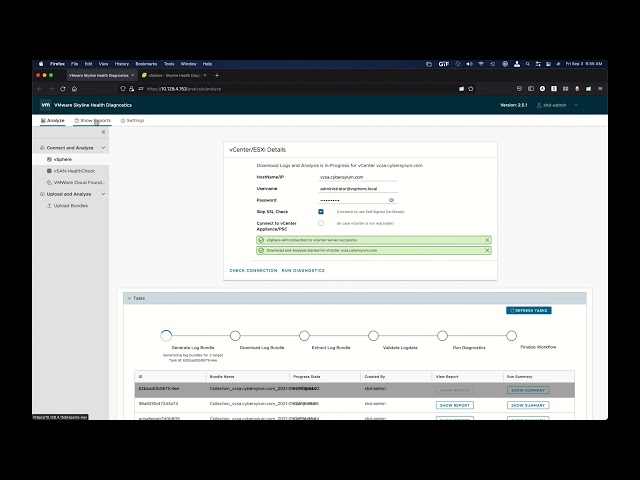Screen dimensions: 640x480
Task: Click SHOW SUMMARY in the highlighted first row
Action: click(528, 390)
